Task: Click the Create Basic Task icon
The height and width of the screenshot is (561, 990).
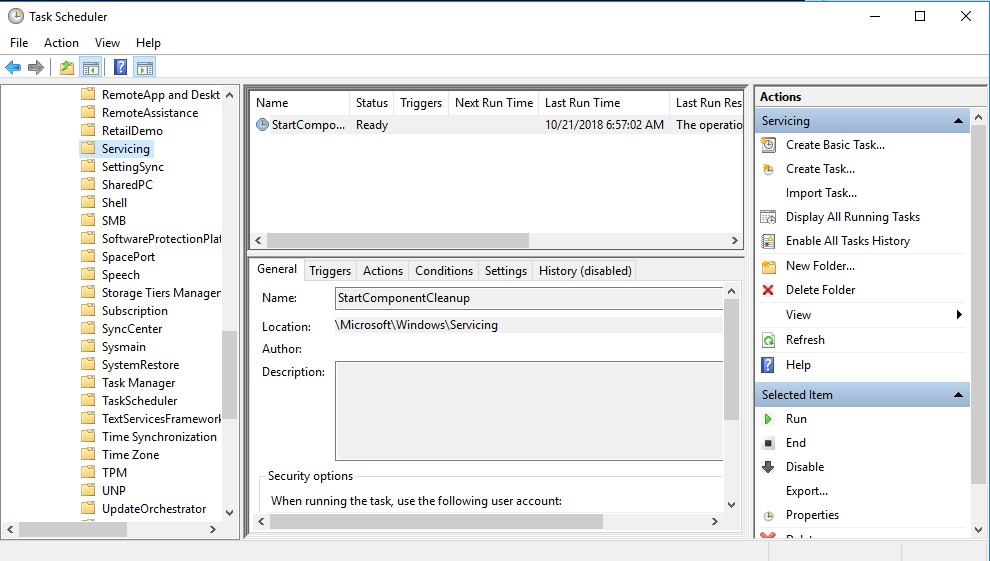Action: pos(768,145)
